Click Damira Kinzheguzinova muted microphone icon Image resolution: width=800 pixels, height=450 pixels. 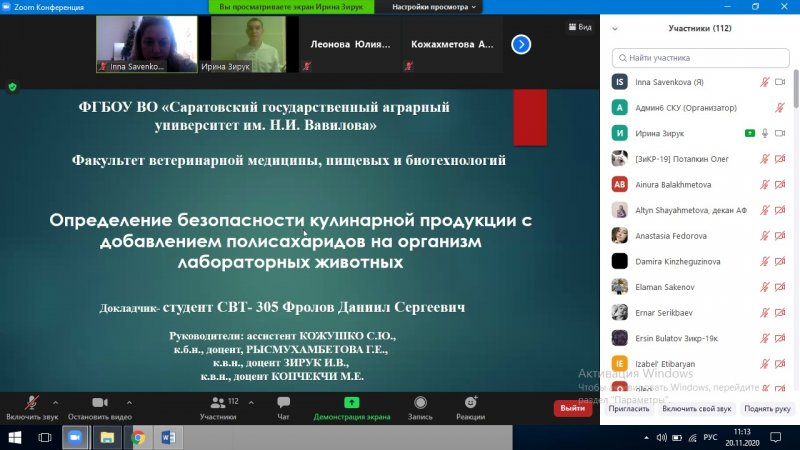point(764,261)
